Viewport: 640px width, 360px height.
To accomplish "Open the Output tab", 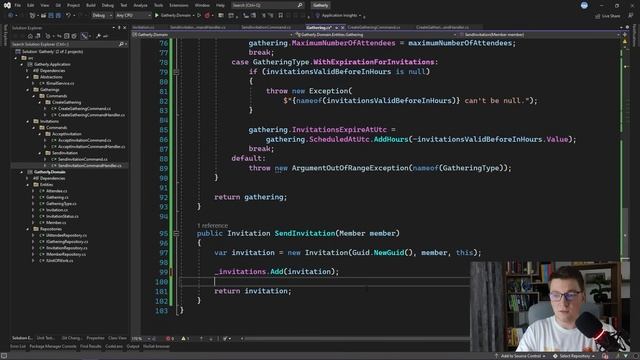I will (x=133, y=346).
